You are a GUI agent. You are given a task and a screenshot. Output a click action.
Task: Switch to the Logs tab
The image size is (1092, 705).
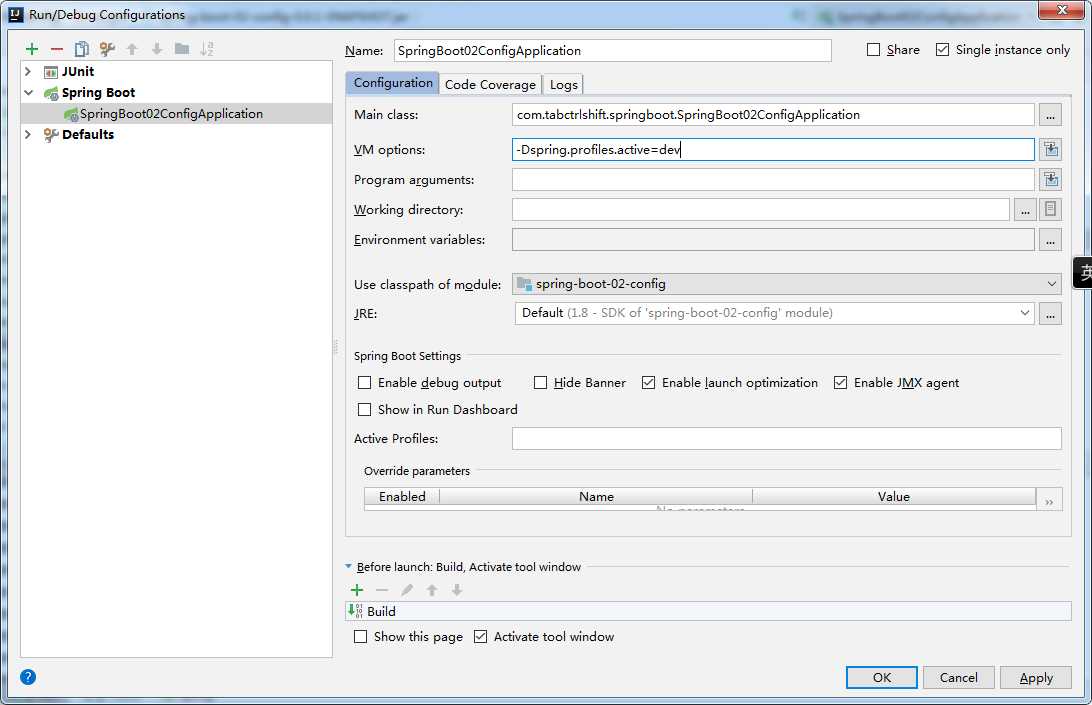point(564,84)
